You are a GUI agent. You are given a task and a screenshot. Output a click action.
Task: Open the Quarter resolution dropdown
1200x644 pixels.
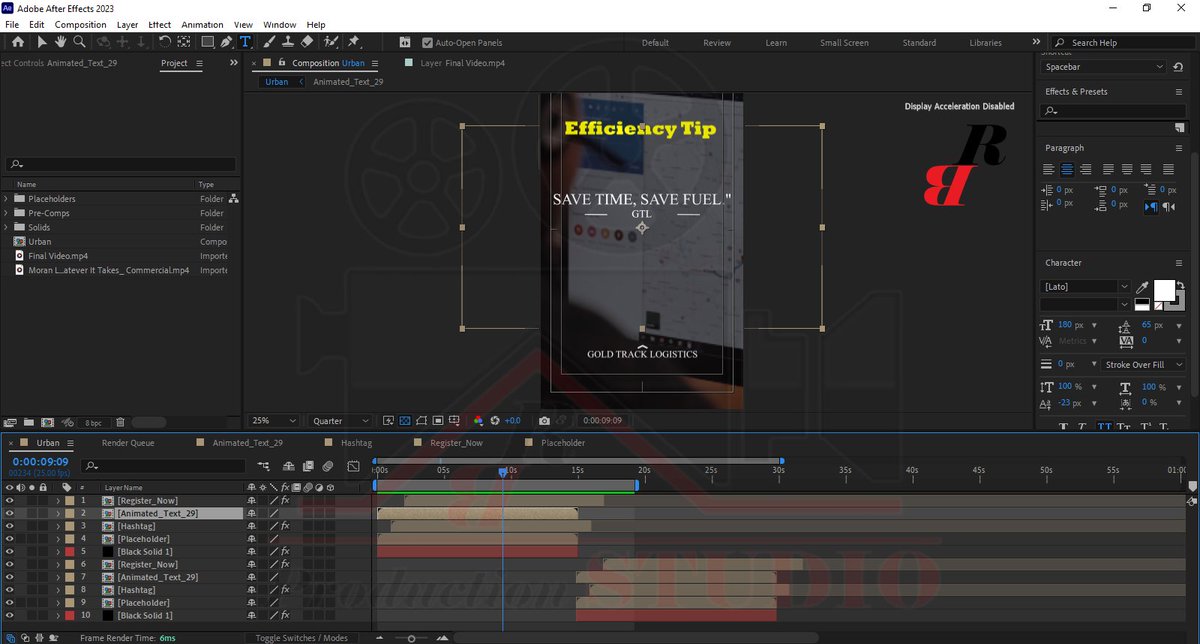pyautogui.click(x=339, y=421)
